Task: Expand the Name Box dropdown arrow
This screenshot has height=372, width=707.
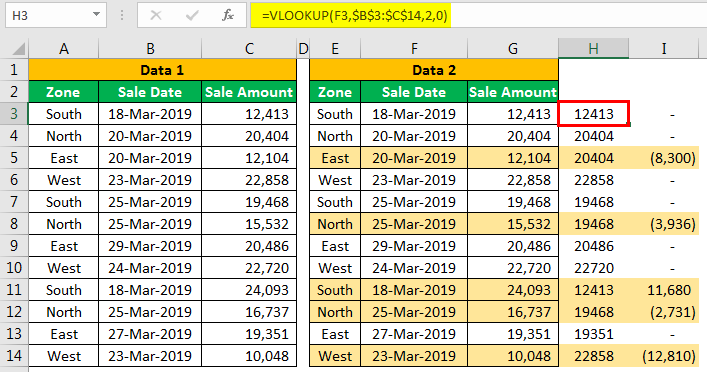Action: [x=96, y=14]
